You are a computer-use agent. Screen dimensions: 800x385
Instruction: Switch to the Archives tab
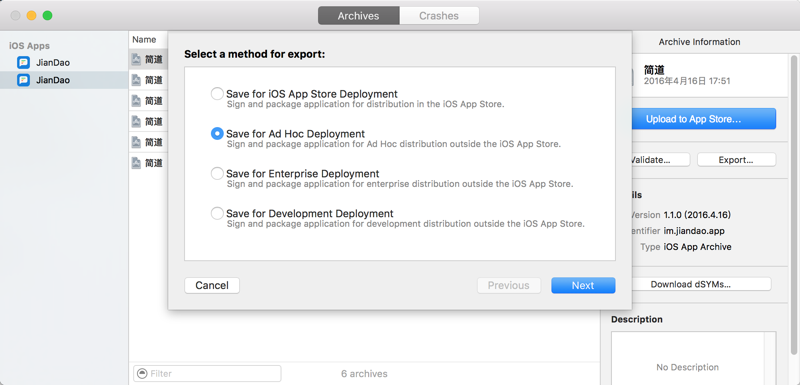(x=358, y=16)
